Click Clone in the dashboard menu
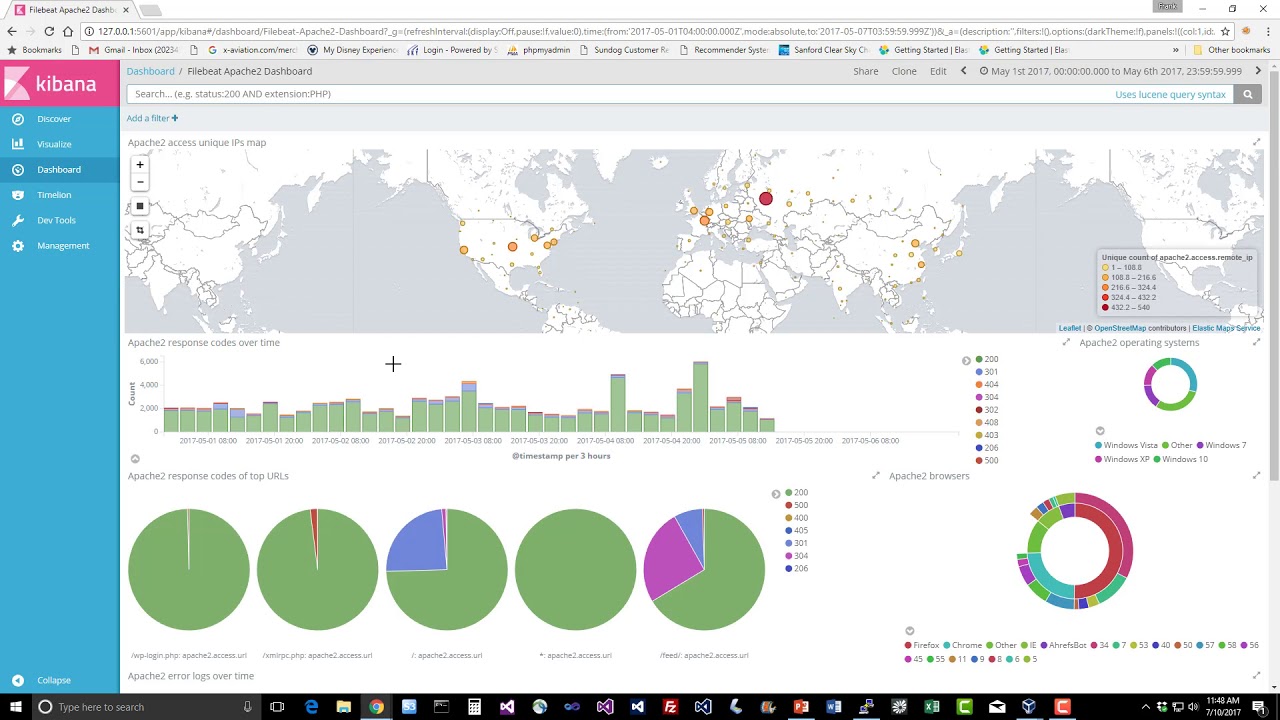The width and height of the screenshot is (1280, 720). [x=904, y=71]
